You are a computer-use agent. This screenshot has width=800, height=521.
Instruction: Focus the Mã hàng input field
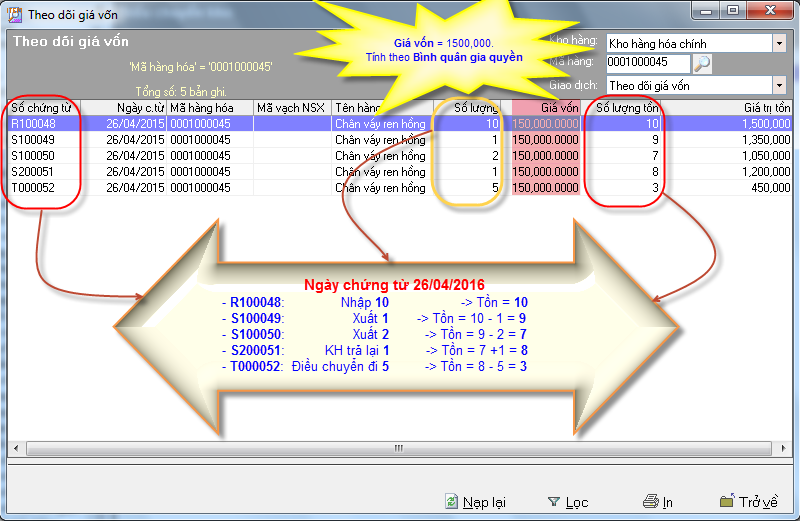(x=647, y=64)
